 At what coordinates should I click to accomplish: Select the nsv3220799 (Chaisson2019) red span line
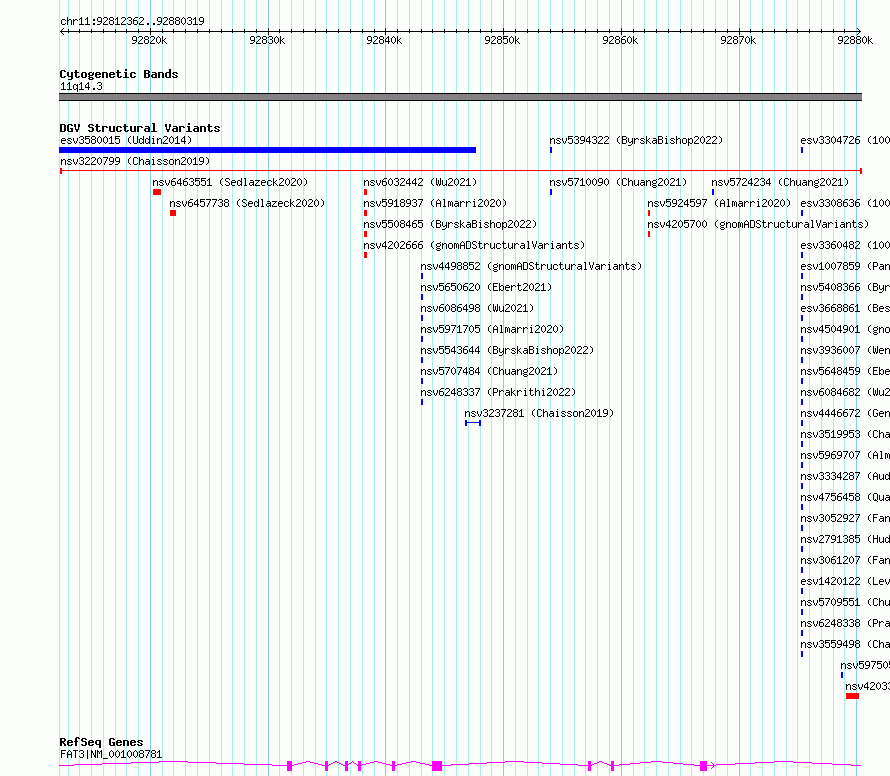[461, 171]
